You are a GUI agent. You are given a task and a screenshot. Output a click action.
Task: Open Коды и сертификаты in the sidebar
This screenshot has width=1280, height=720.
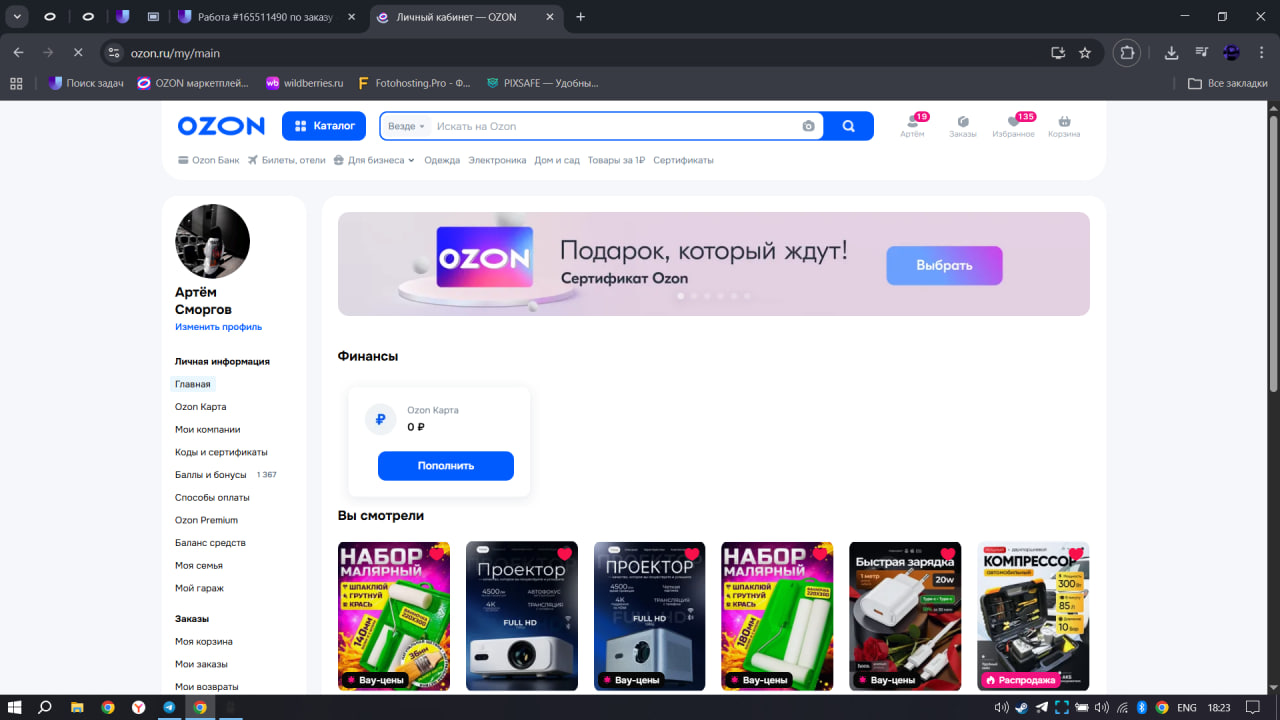pyautogui.click(x=221, y=452)
